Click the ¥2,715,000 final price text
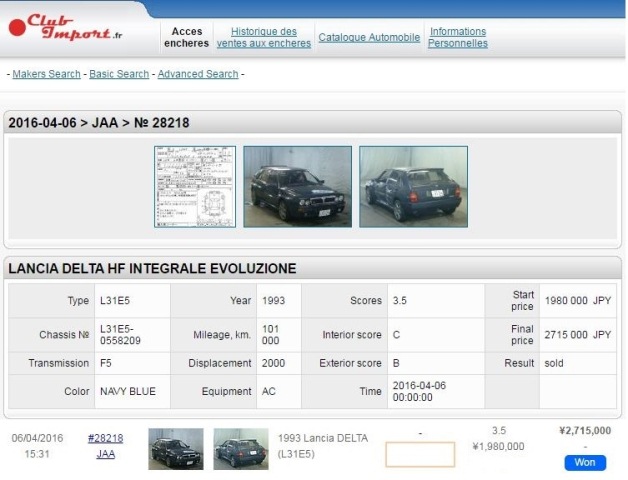Screen dimensions: 628x480 585,430
